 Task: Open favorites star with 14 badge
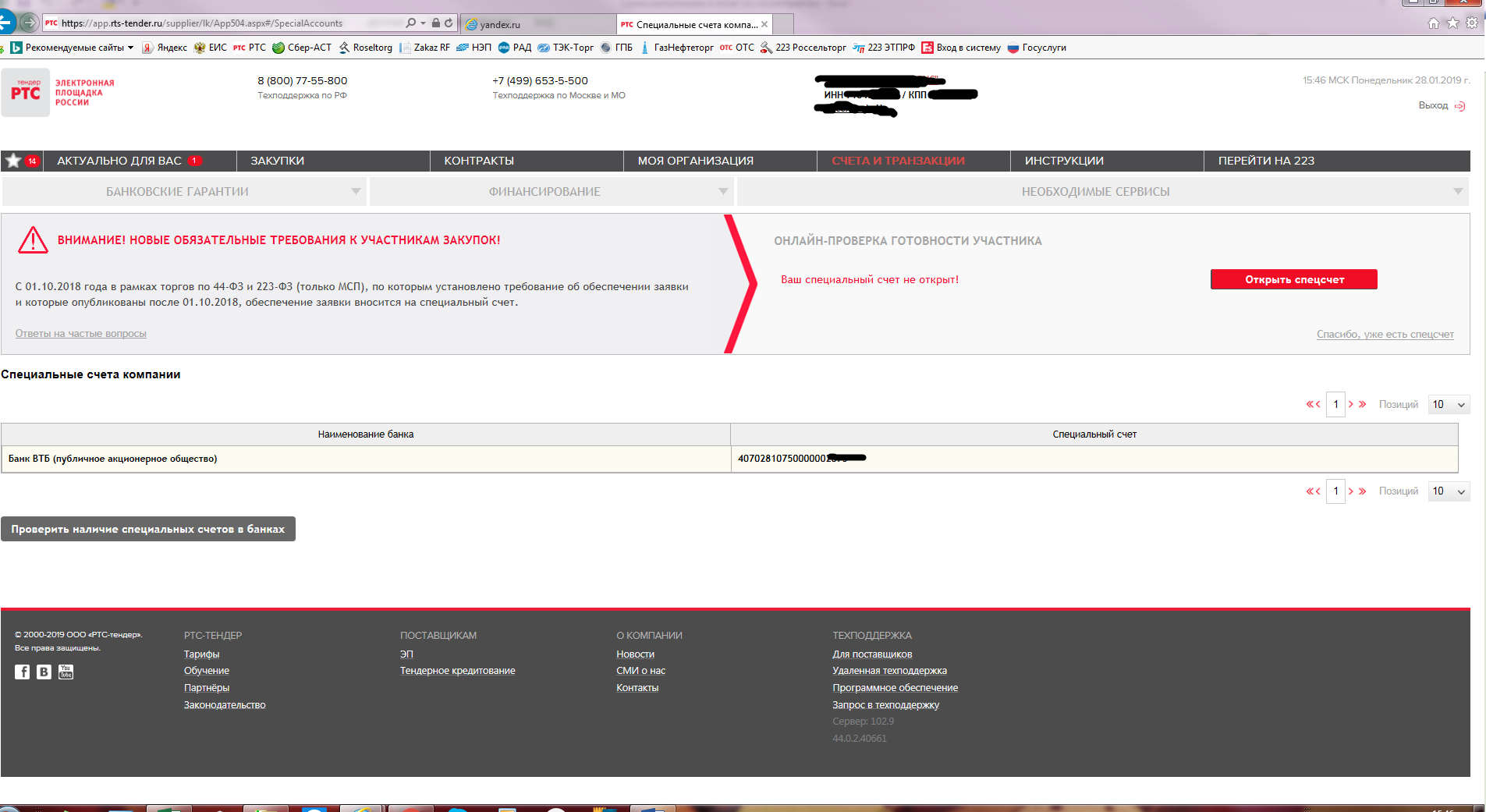pos(13,161)
